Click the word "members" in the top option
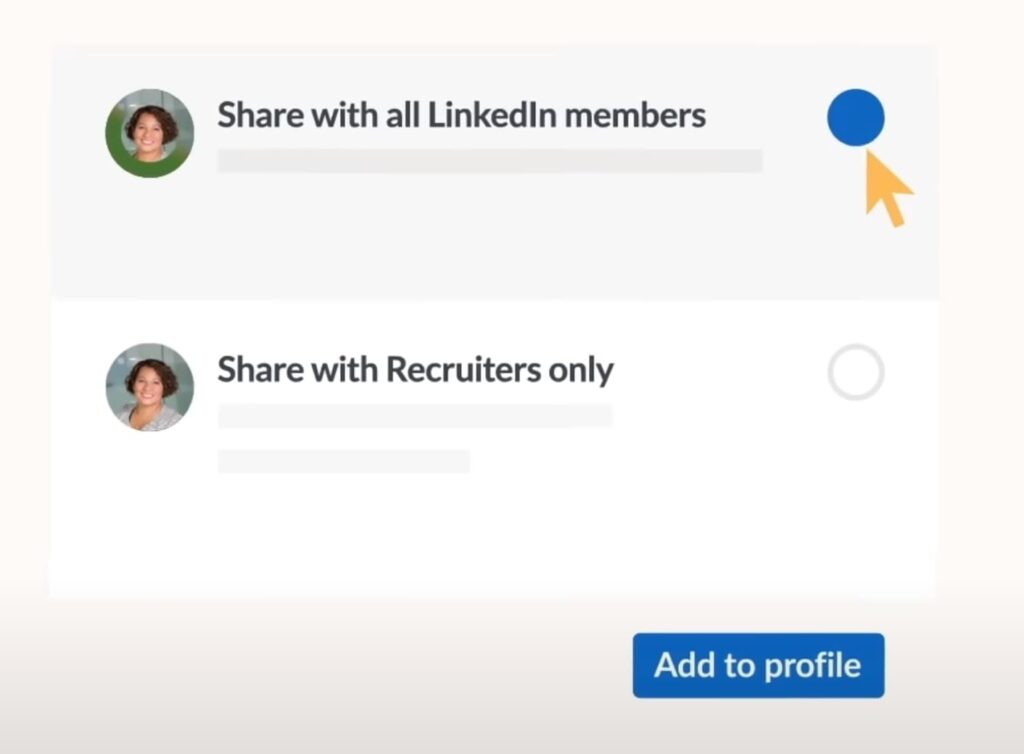Screen dimensions: 1024x754 (x=635, y=116)
